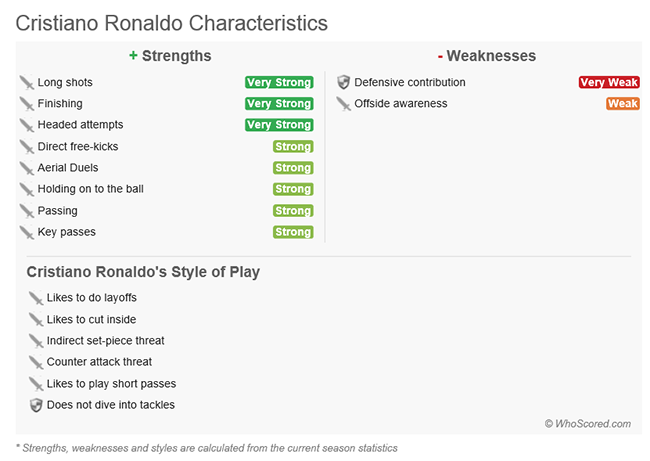Select the Headed attempts strength label

(x=80, y=125)
